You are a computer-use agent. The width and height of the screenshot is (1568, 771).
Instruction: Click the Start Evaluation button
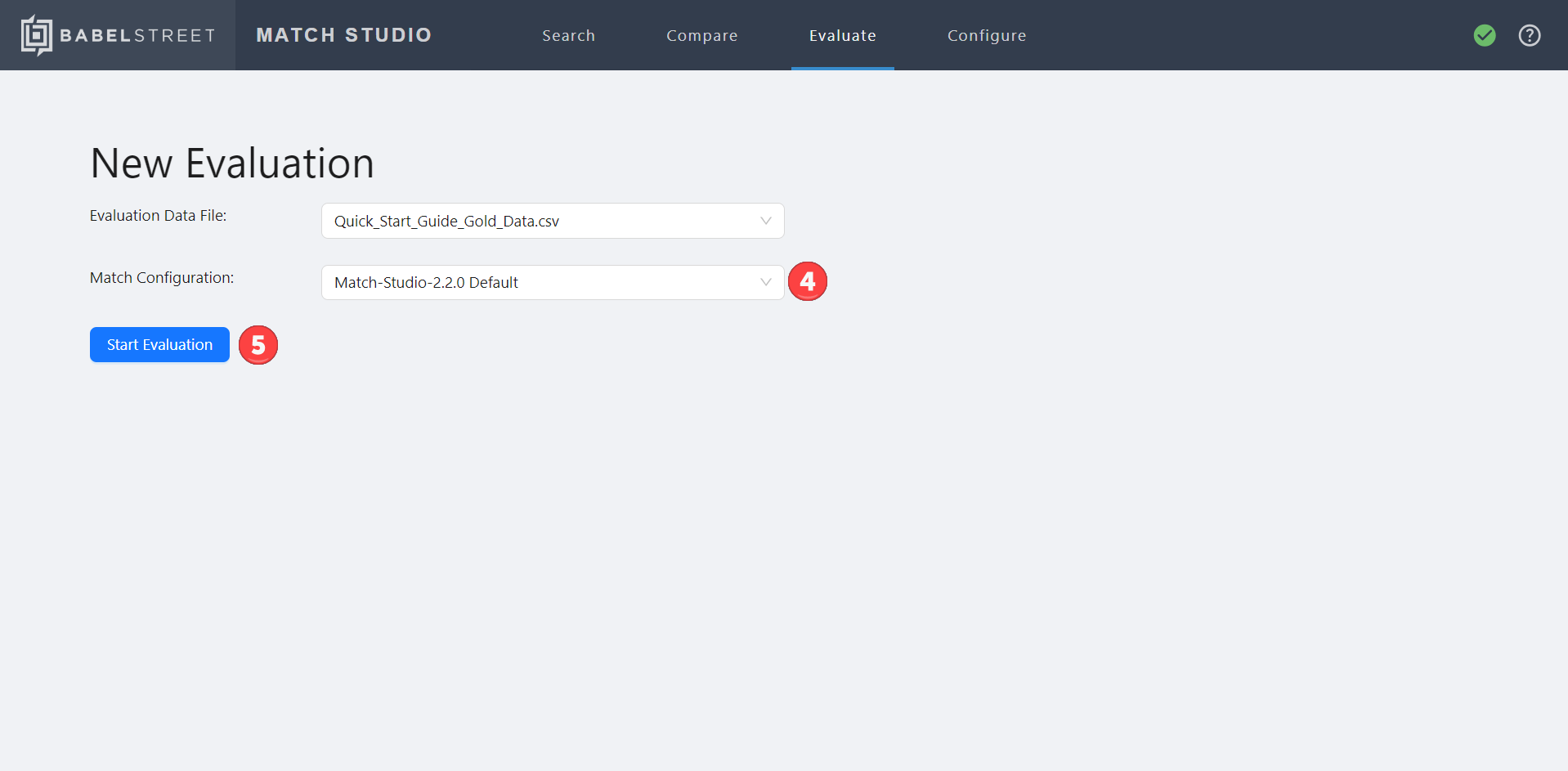pos(159,344)
